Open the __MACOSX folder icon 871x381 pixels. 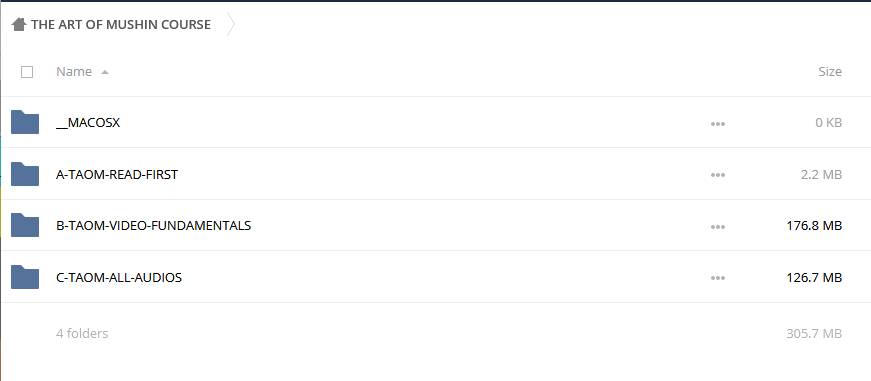click(25, 122)
